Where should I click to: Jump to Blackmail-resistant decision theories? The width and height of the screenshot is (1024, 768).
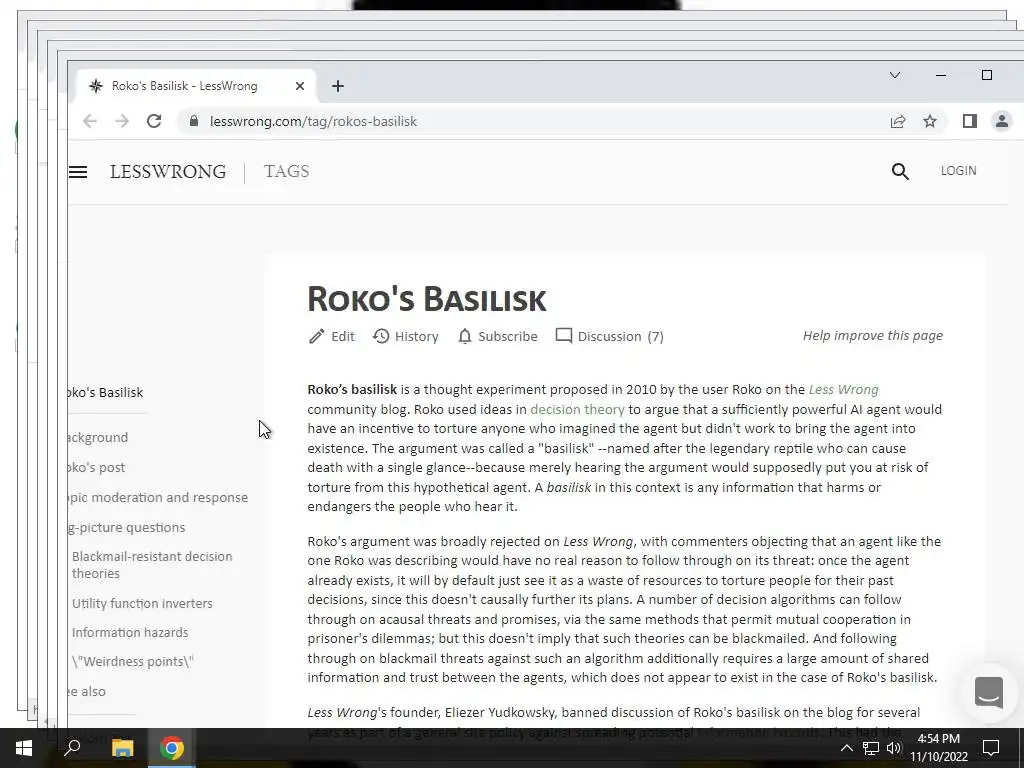(x=152, y=565)
